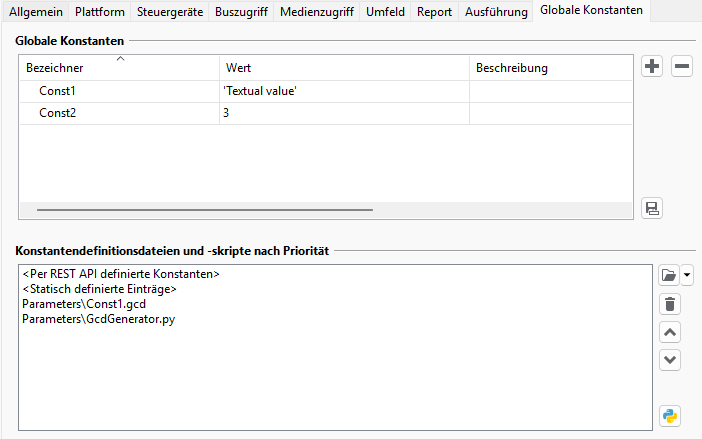The image size is (702, 439).
Task: Move entry down in priority list
Action: coord(670,360)
